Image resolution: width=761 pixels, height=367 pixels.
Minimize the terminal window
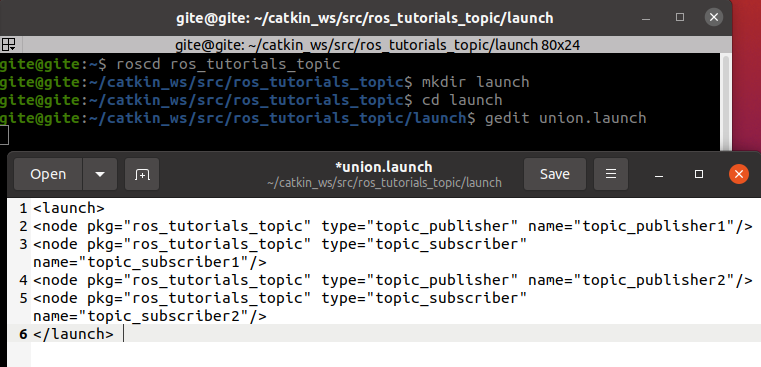click(645, 18)
